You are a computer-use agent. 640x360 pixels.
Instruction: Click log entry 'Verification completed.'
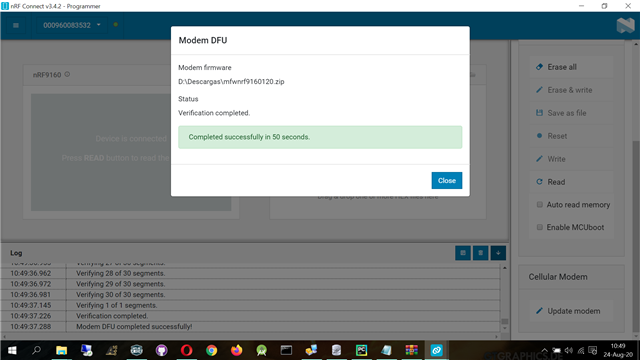click(x=112, y=316)
